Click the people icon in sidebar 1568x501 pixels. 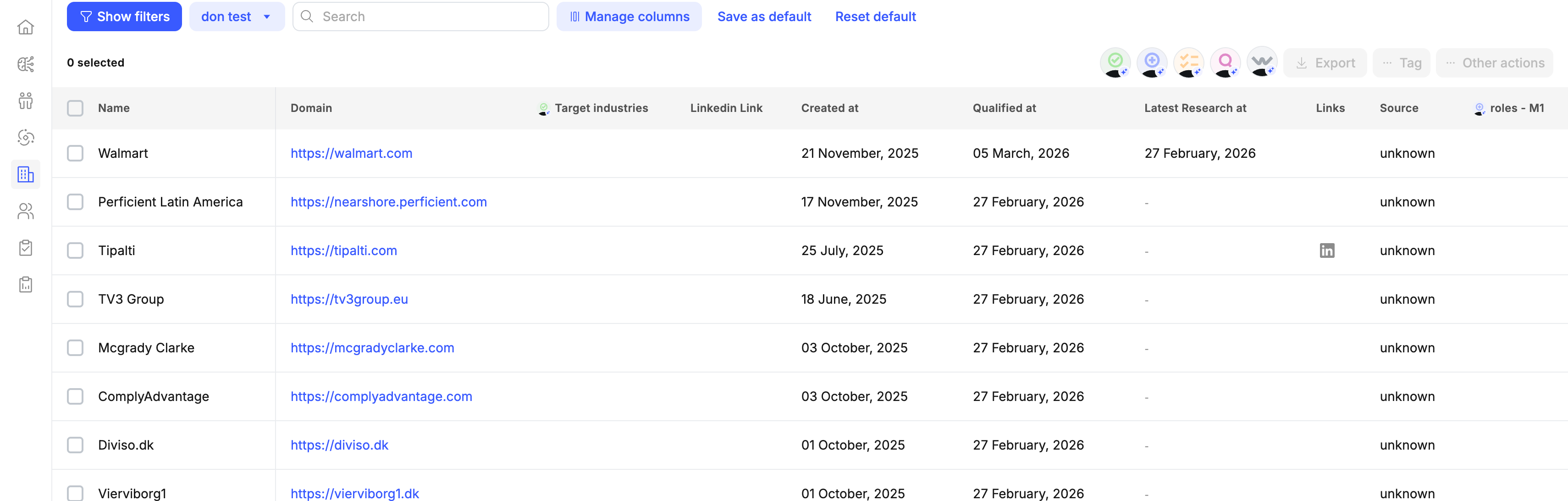[26, 211]
